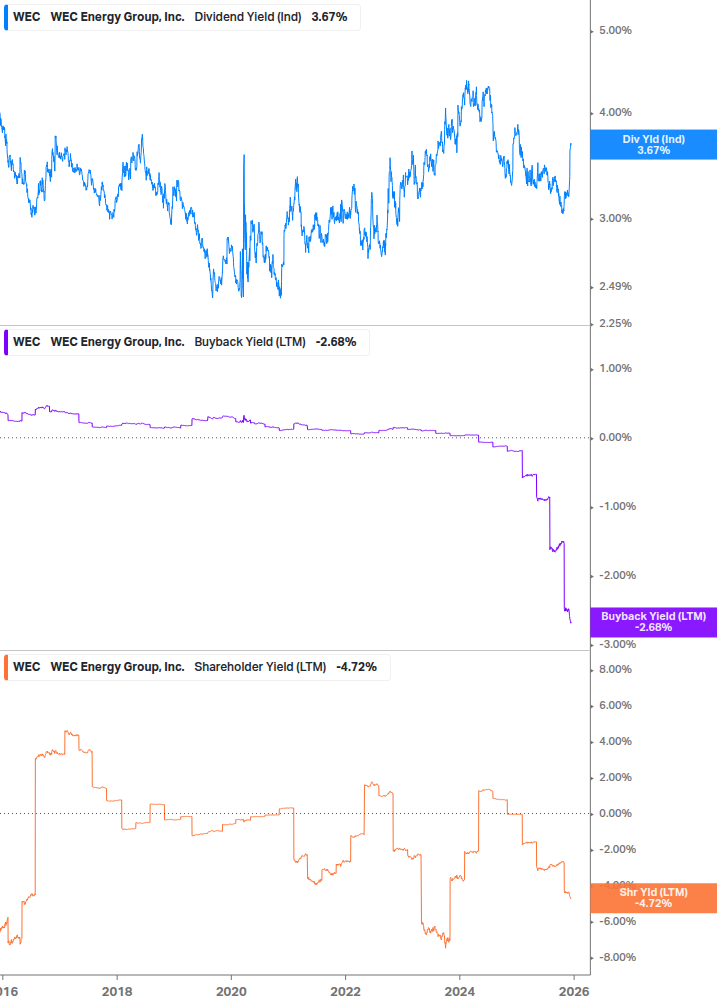Viewport: 717px width, 1005px height.
Task: Click the 6.00% tick on the shareholder axis
Action: point(615,706)
